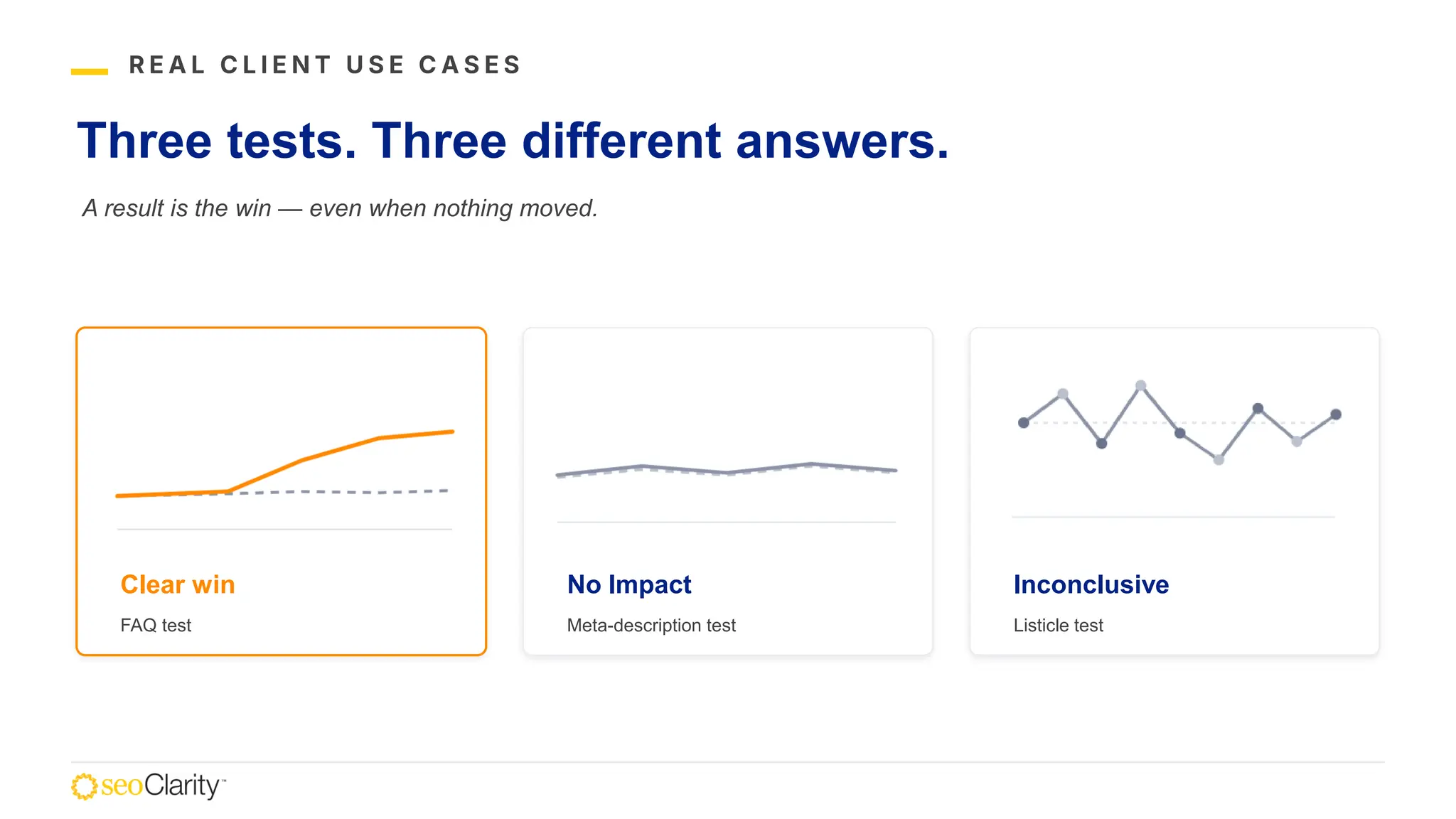Click the Meta-description test label
Image resolution: width=1456 pixels, height=819 pixels.
tap(651, 625)
